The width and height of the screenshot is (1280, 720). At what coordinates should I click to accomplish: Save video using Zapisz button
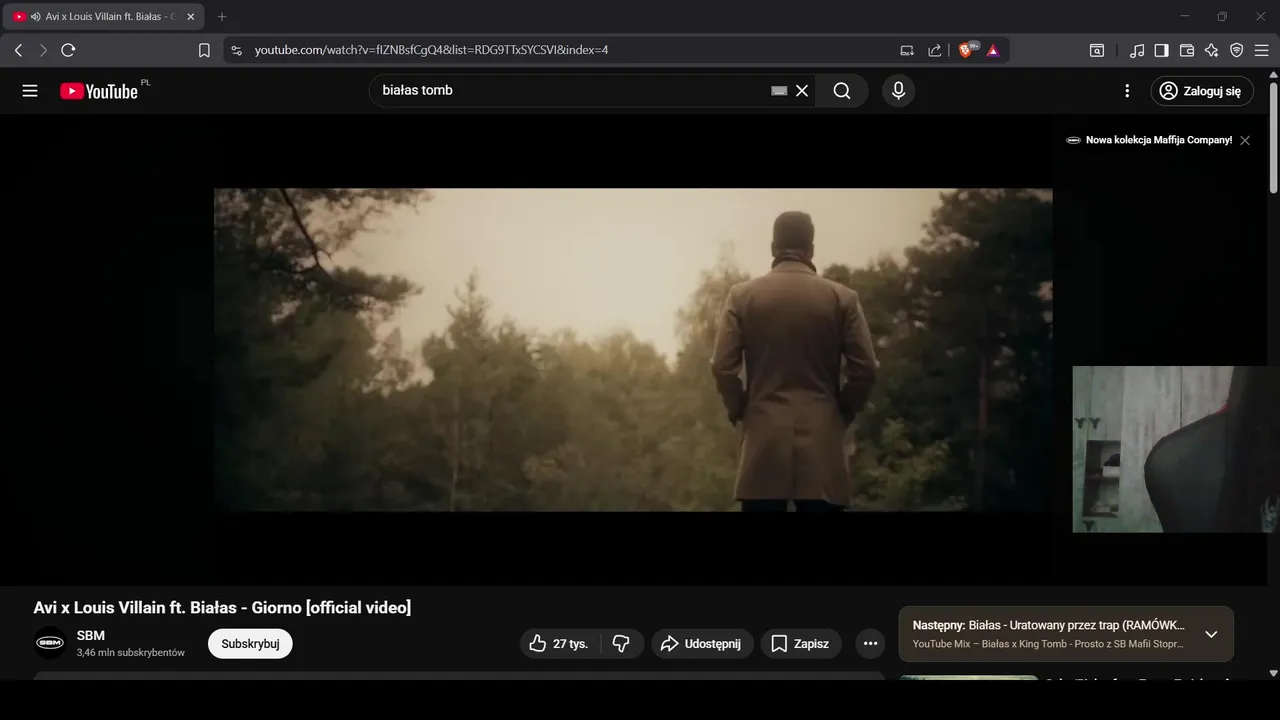(x=801, y=644)
